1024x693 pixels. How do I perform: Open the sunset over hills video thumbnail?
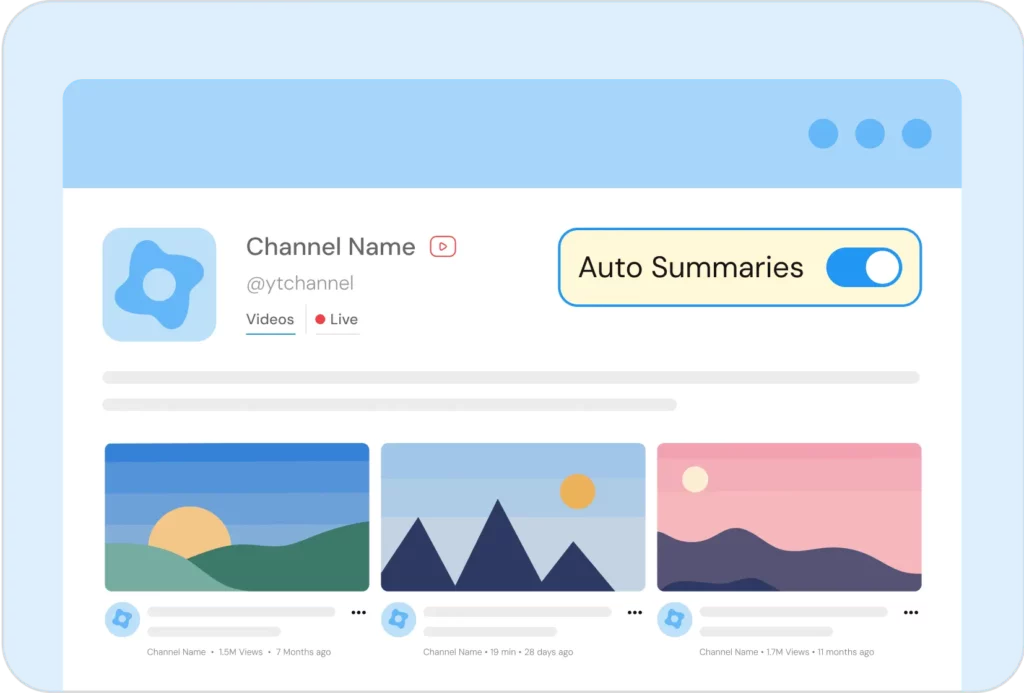click(x=237, y=517)
